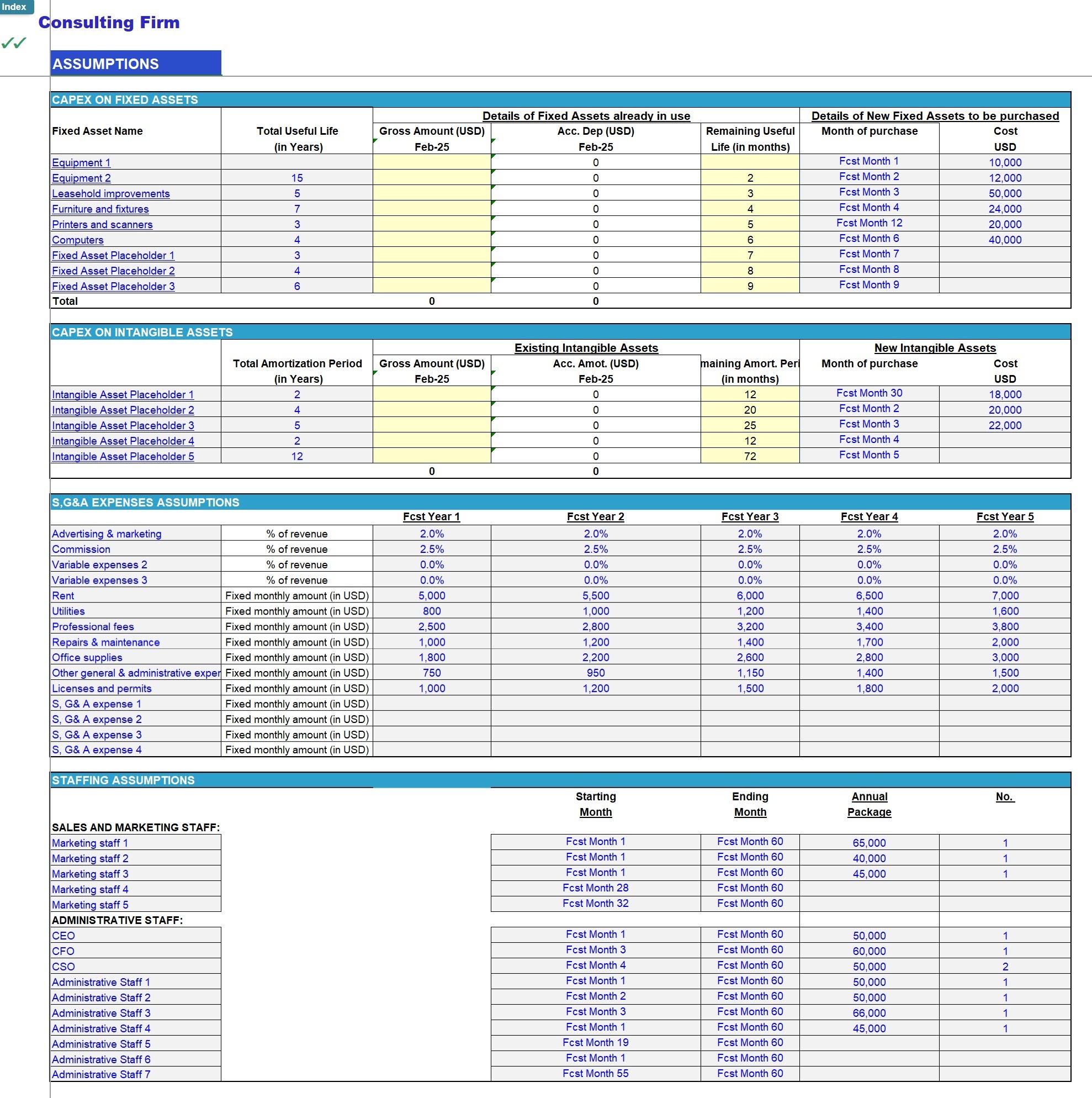Select Commission Fcst Year 1 value 2.5%
Viewport: 1092px width, 1098px height.
coord(432,549)
